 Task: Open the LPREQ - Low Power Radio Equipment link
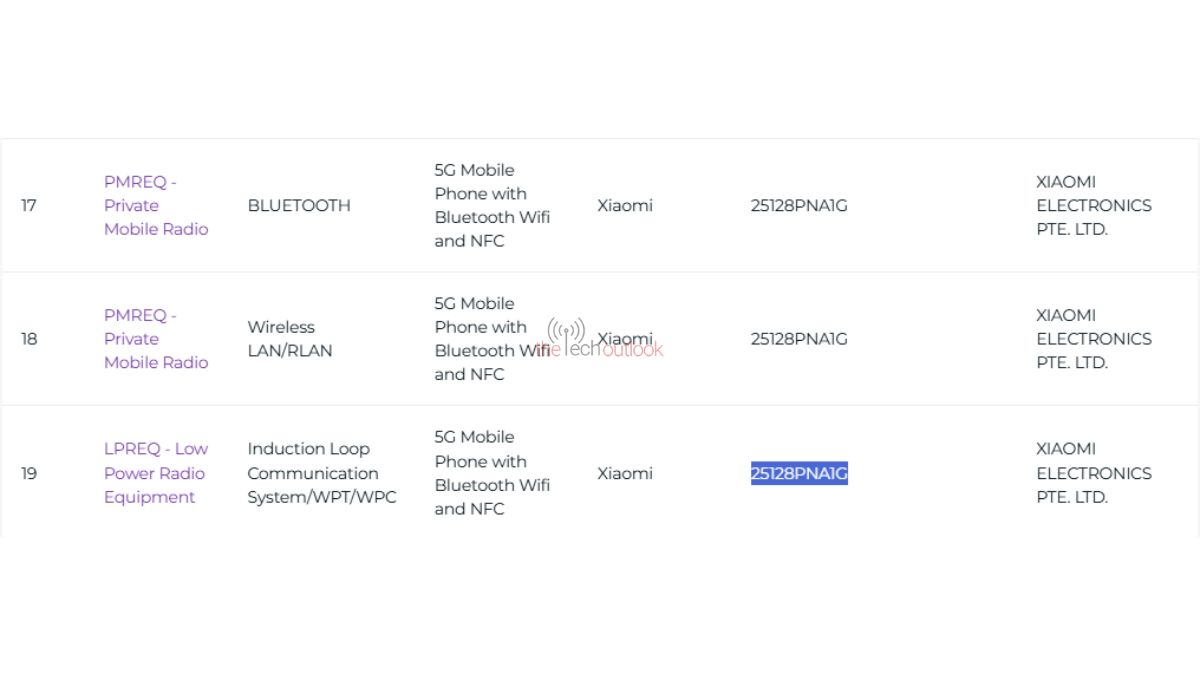pyautogui.click(x=155, y=473)
